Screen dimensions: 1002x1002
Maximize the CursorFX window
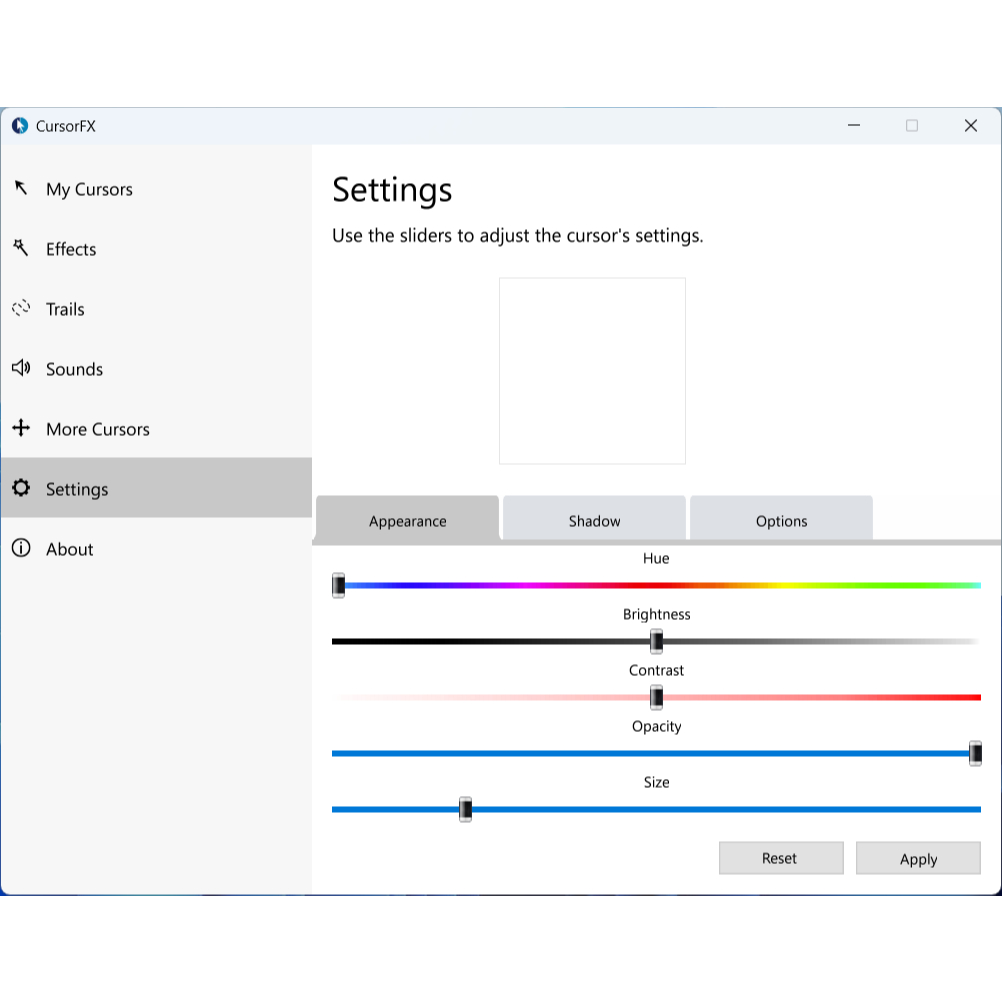[911, 126]
